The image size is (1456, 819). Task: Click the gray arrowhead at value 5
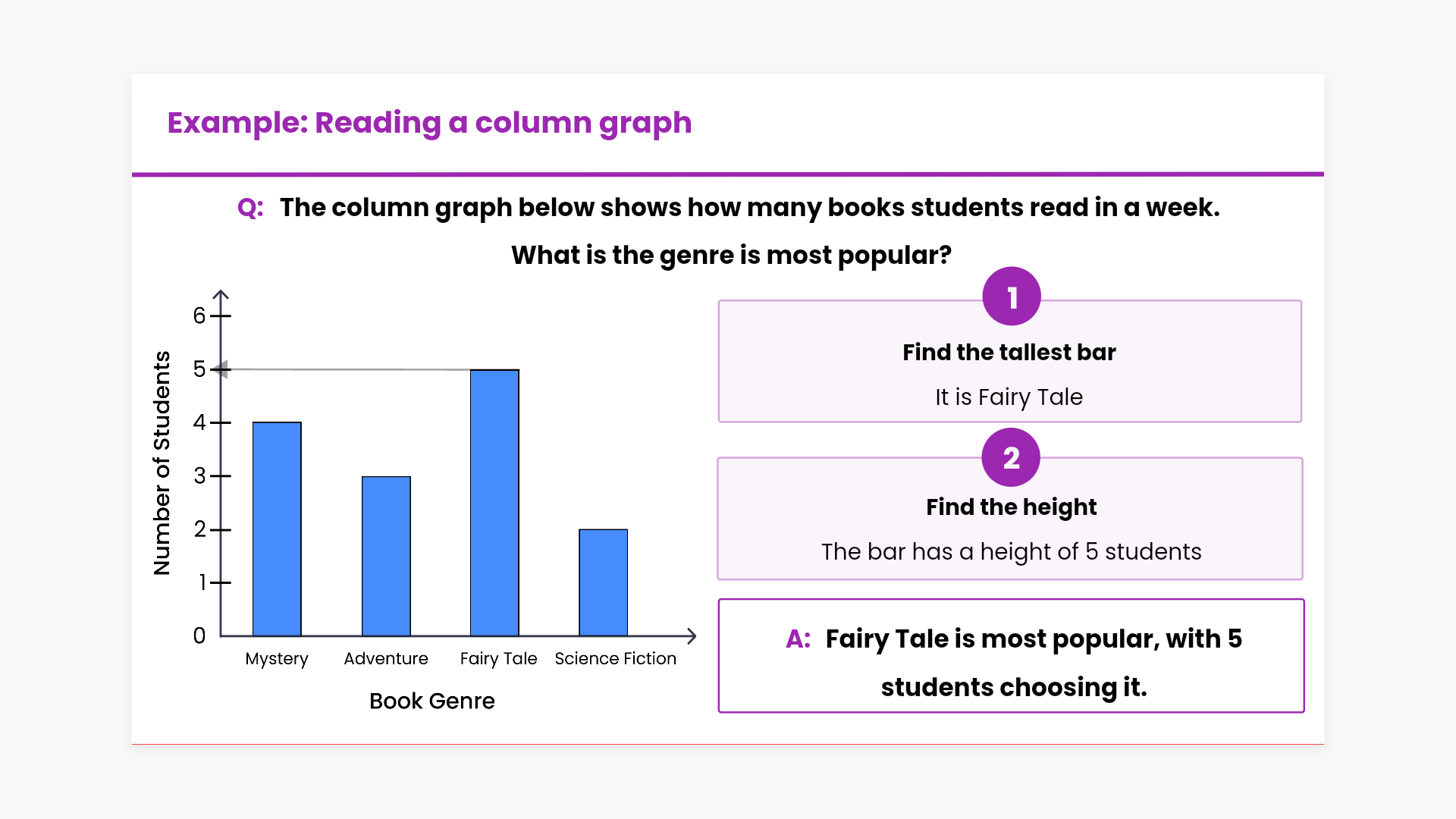click(x=220, y=369)
